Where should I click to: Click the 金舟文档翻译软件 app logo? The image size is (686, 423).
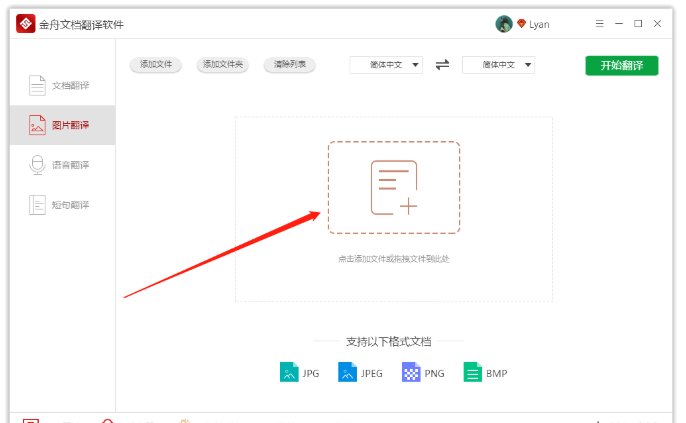point(26,24)
